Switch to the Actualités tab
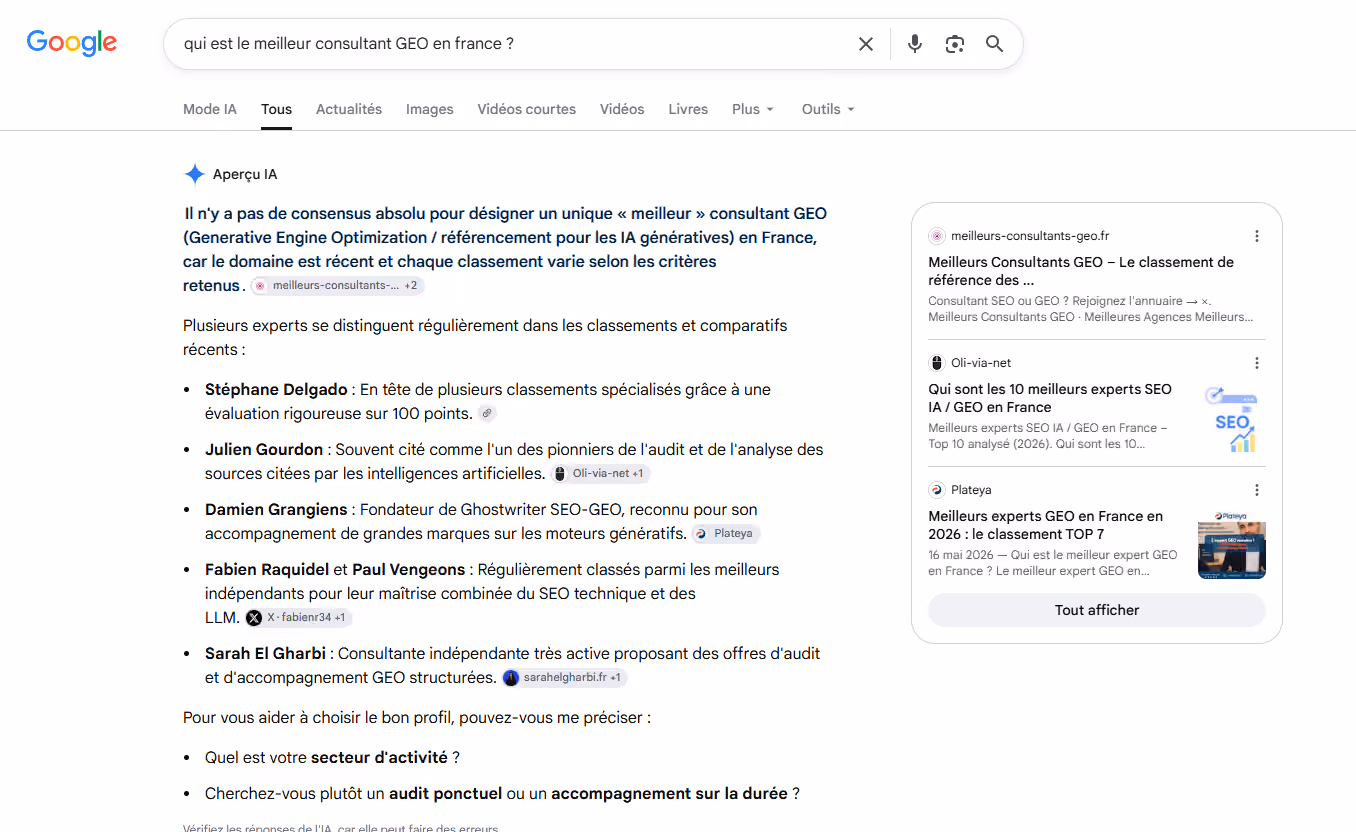This screenshot has width=1356, height=832. (x=349, y=109)
